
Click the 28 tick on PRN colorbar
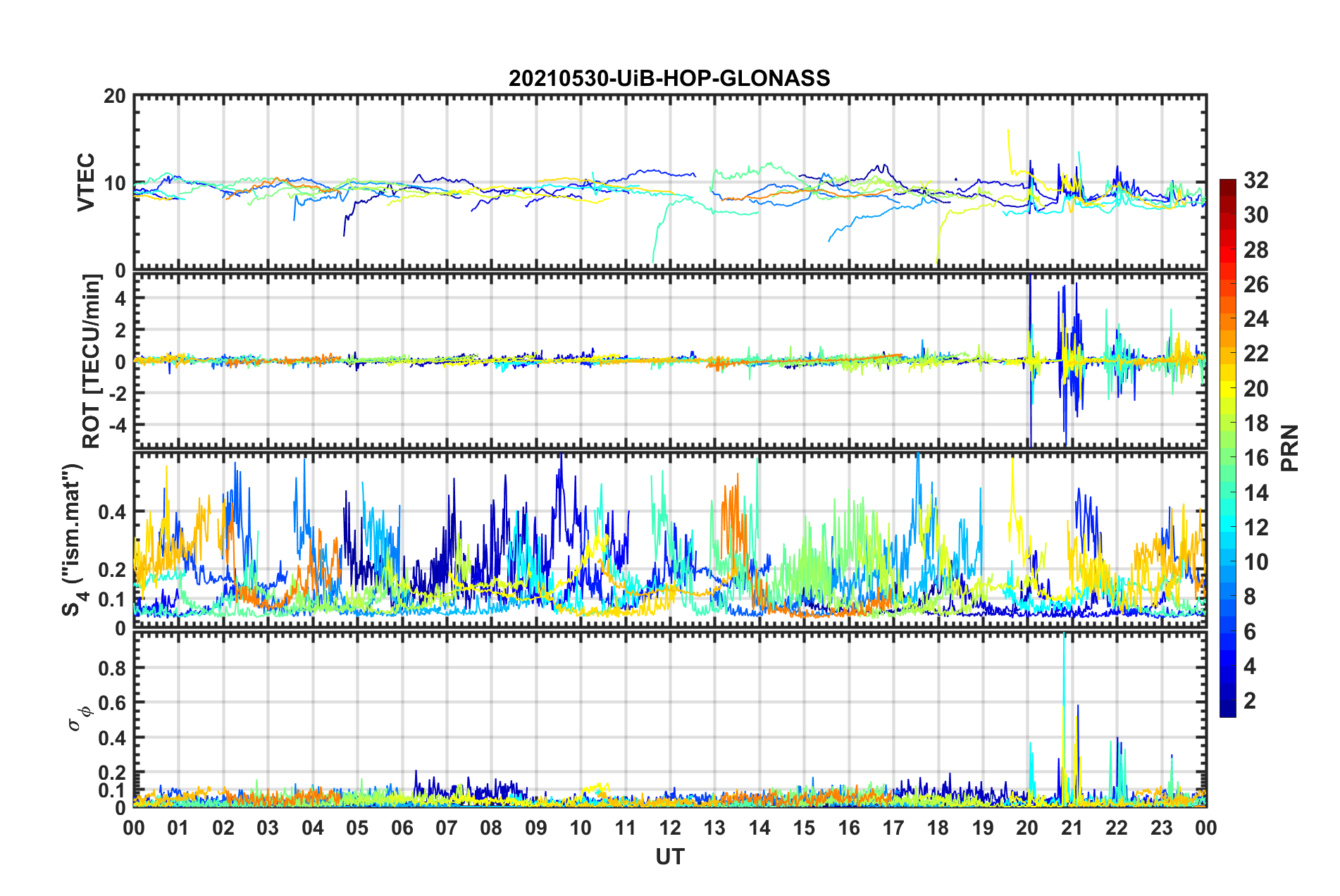click(x=1255, y=249)
